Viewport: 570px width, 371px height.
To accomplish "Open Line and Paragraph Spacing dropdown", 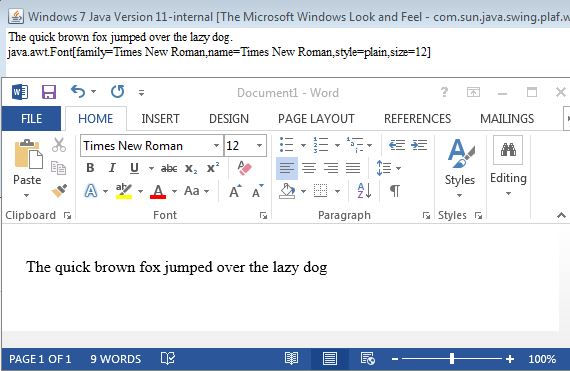I will tap(398, 168).
